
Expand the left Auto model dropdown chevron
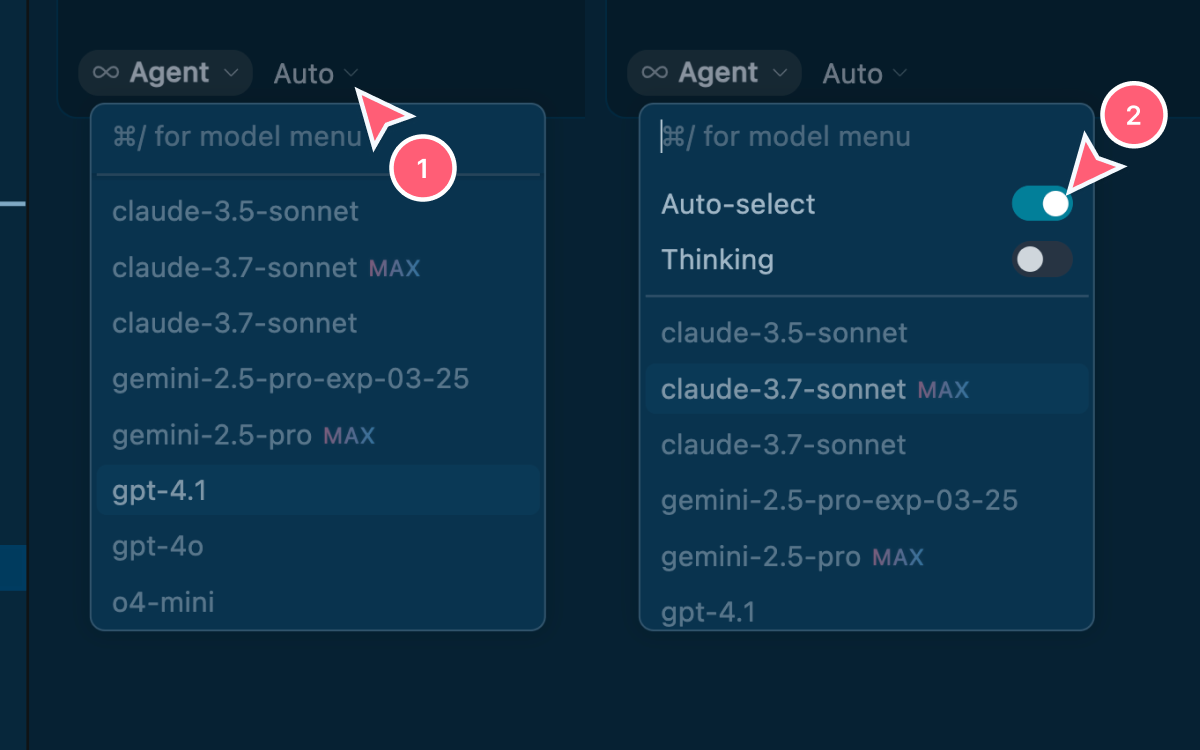pos(351,73)
